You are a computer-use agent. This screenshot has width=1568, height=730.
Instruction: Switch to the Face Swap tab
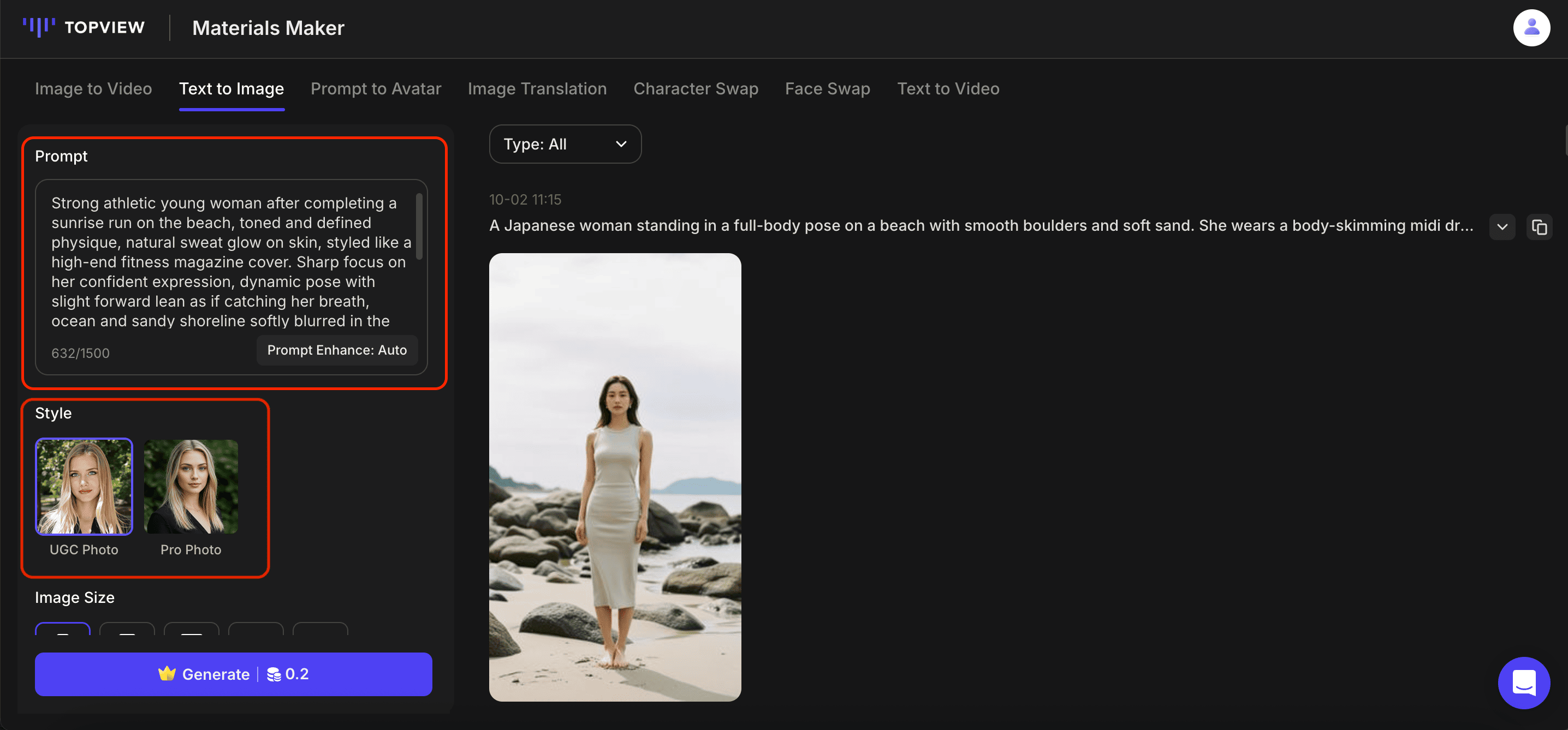click(x=827, y=89)
